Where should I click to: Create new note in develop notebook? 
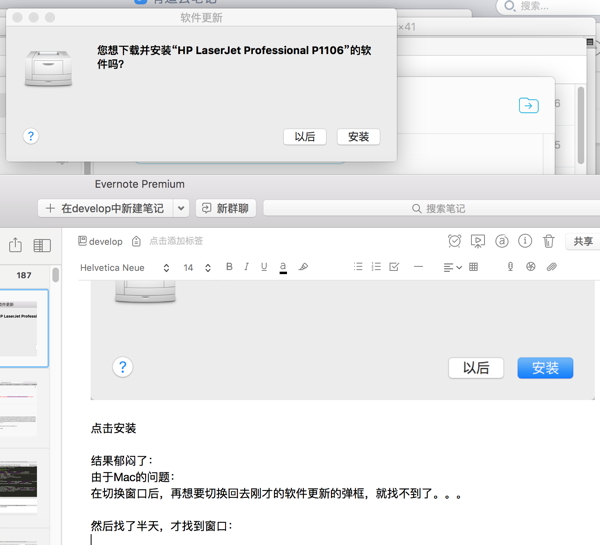[105, 208]
